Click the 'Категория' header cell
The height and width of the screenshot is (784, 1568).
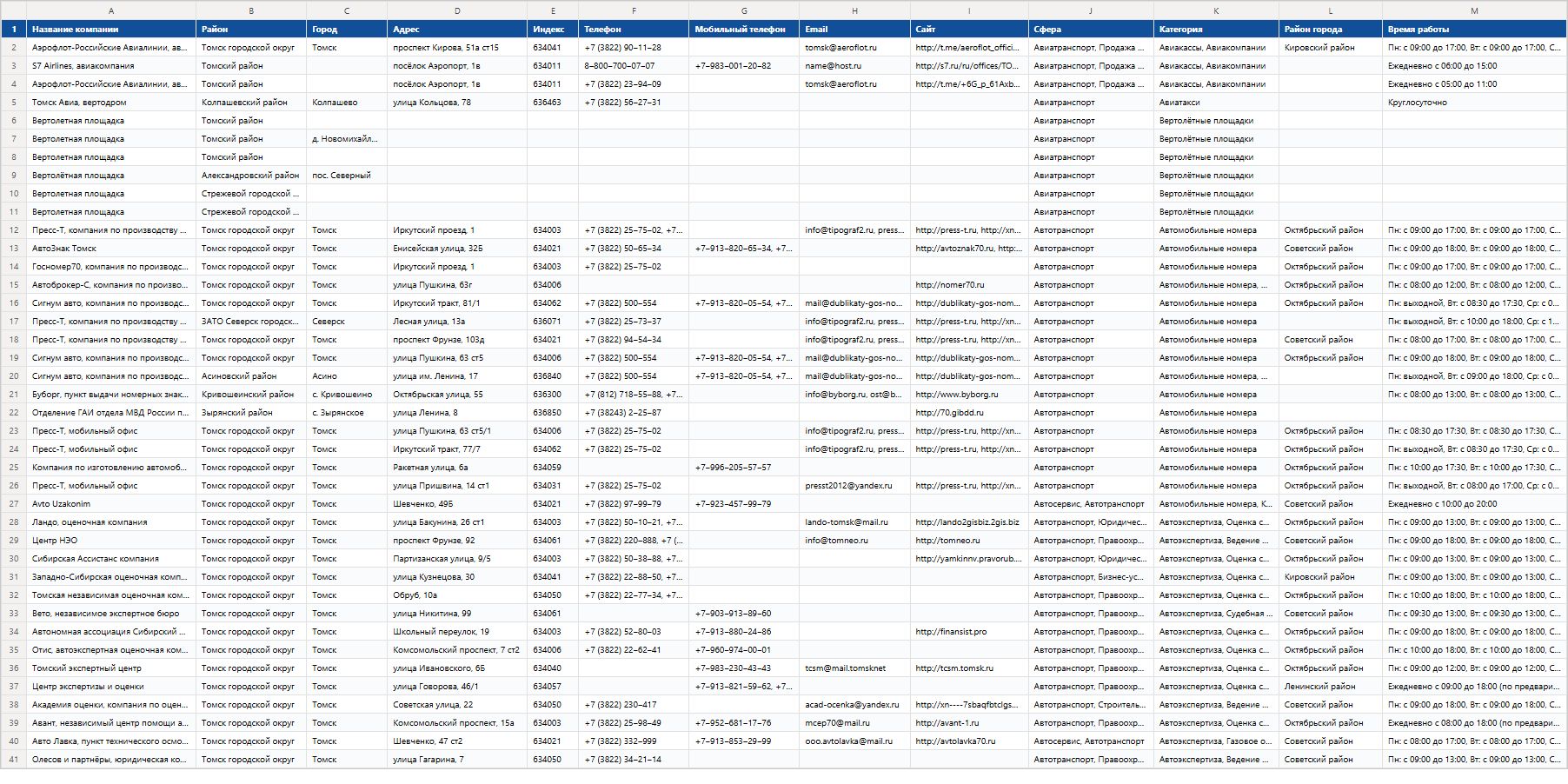pyautogui.click(x=1216, y=30)
